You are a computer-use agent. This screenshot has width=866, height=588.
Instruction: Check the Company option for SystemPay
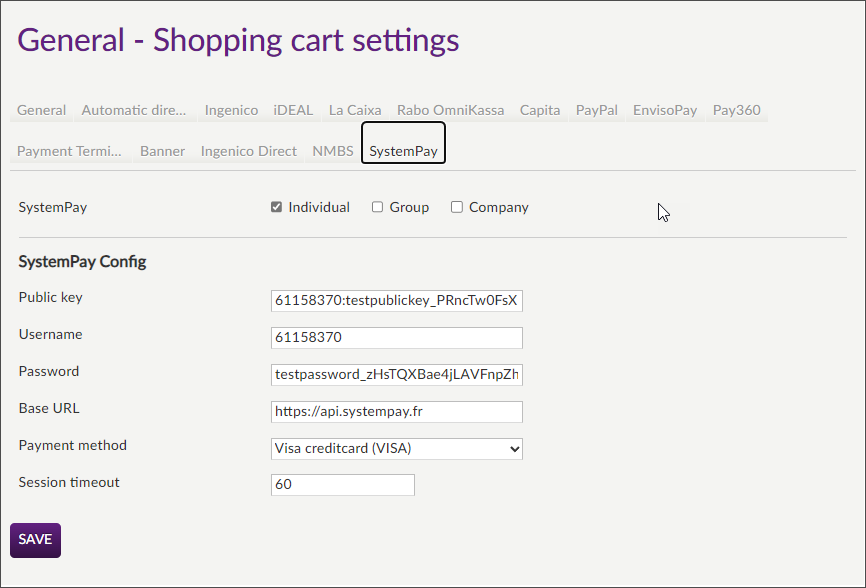(x=456, y=207)
